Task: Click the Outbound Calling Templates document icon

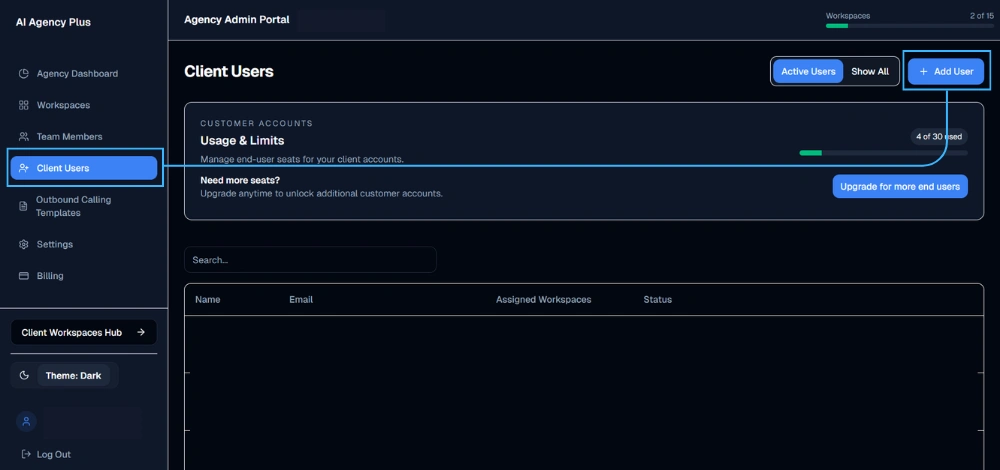Action: pyautogui.click(x=24, y=206)
